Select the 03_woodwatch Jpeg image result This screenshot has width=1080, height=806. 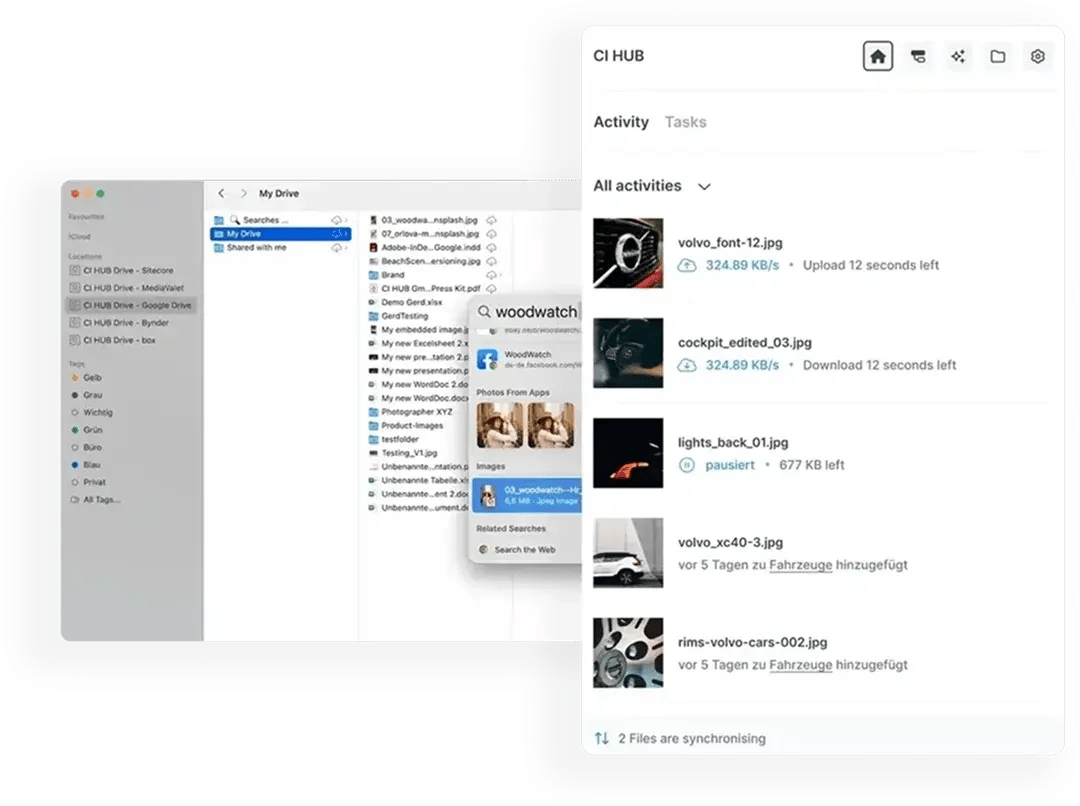(x=528, y=495)
